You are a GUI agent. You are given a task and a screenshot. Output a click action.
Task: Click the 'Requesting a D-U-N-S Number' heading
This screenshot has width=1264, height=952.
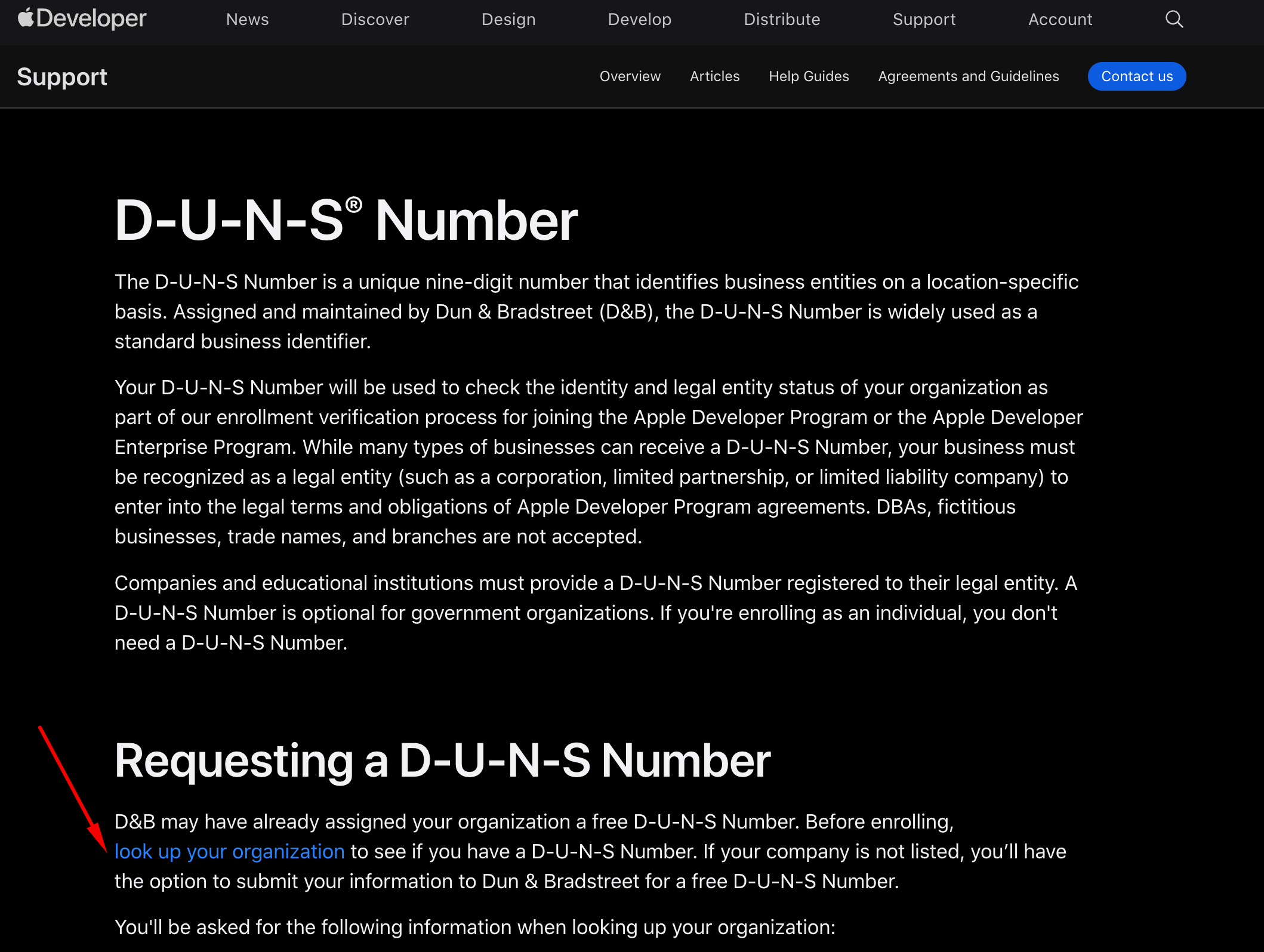click(442, 761)
